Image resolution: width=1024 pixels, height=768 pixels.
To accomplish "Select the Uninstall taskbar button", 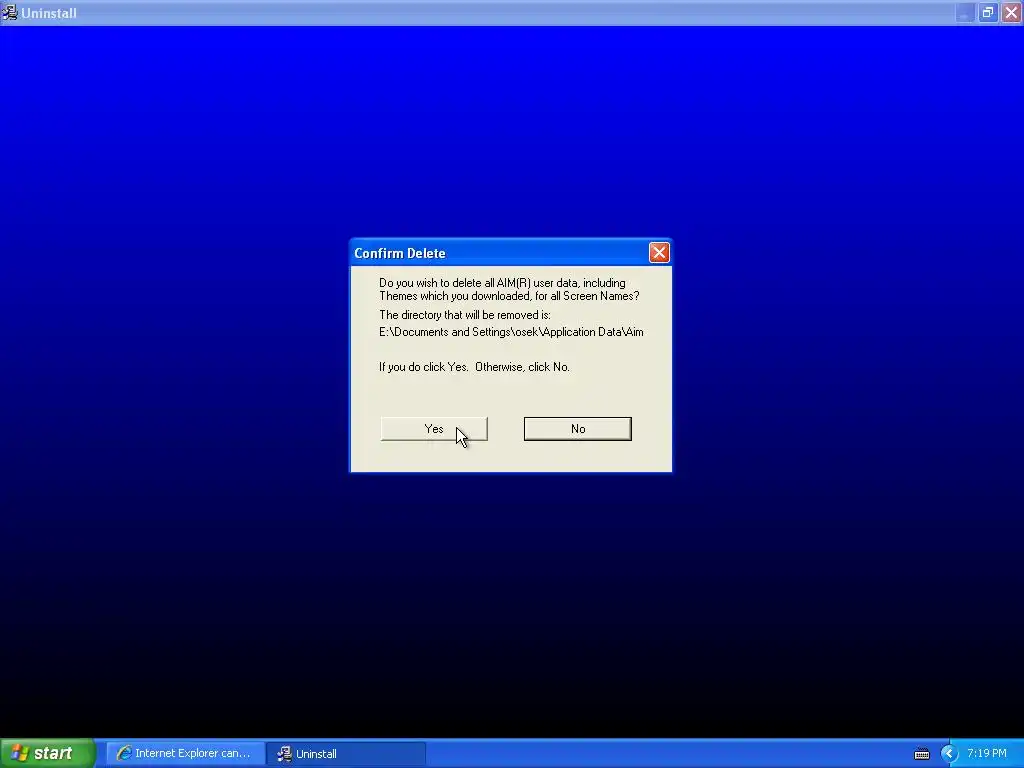I will click(x=346, y=753).
